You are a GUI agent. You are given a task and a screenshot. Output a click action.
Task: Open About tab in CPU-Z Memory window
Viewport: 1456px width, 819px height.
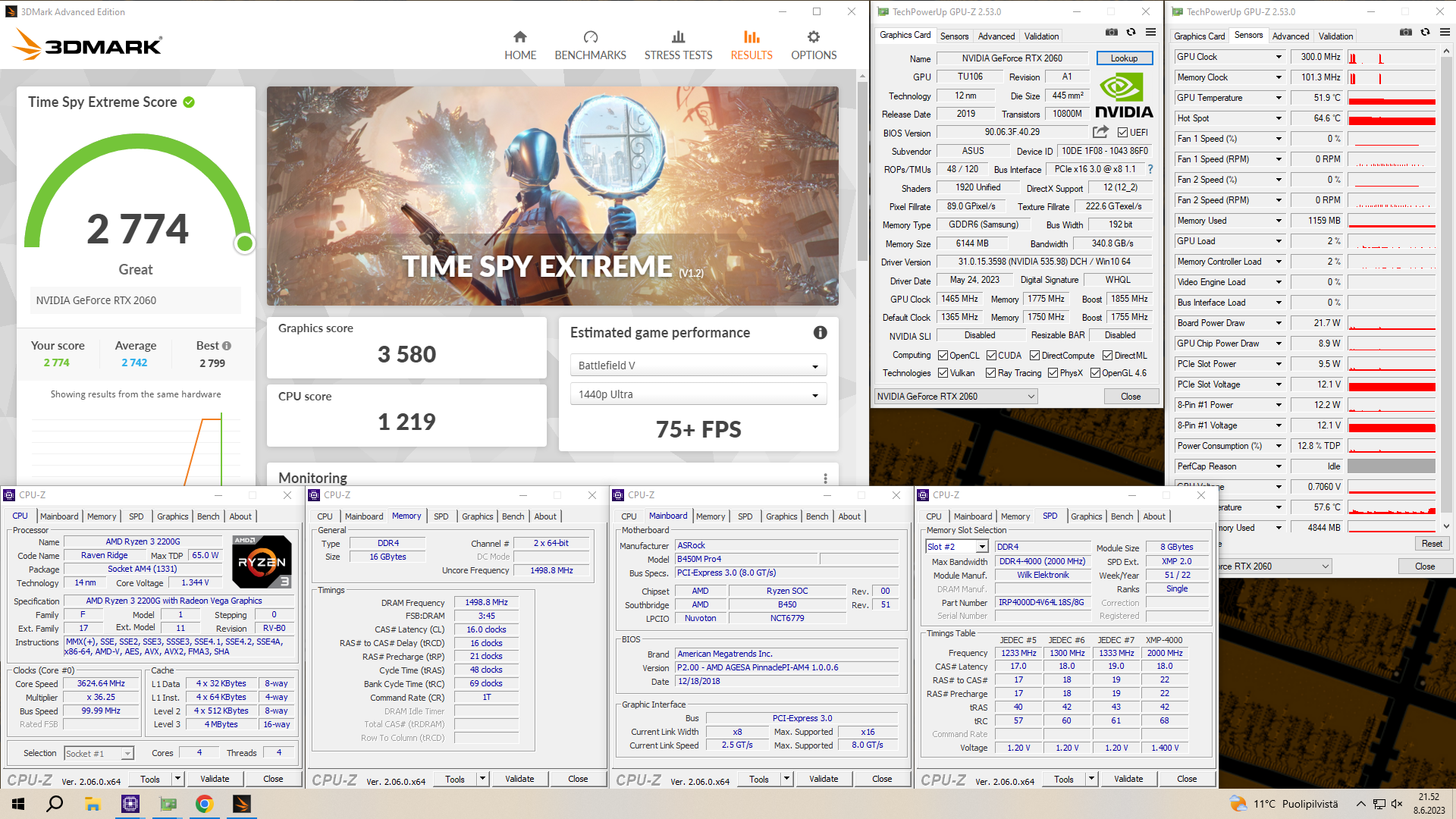point(545,516)
